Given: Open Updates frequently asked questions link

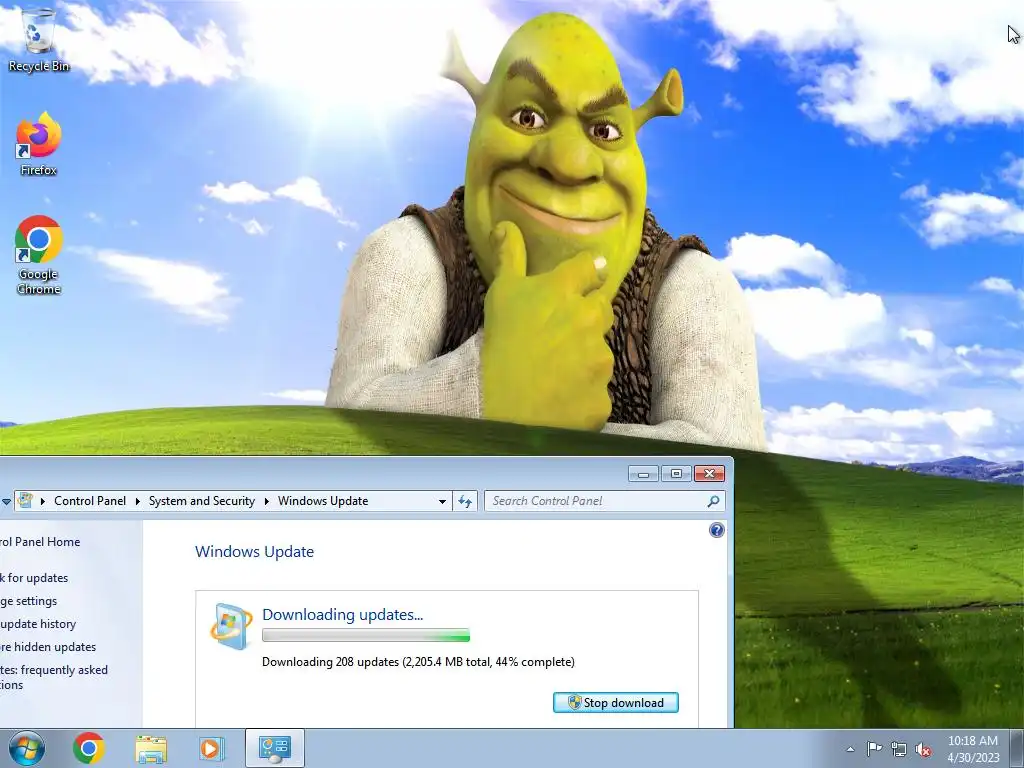Looking at the screenshot, I should pos(54,677).
